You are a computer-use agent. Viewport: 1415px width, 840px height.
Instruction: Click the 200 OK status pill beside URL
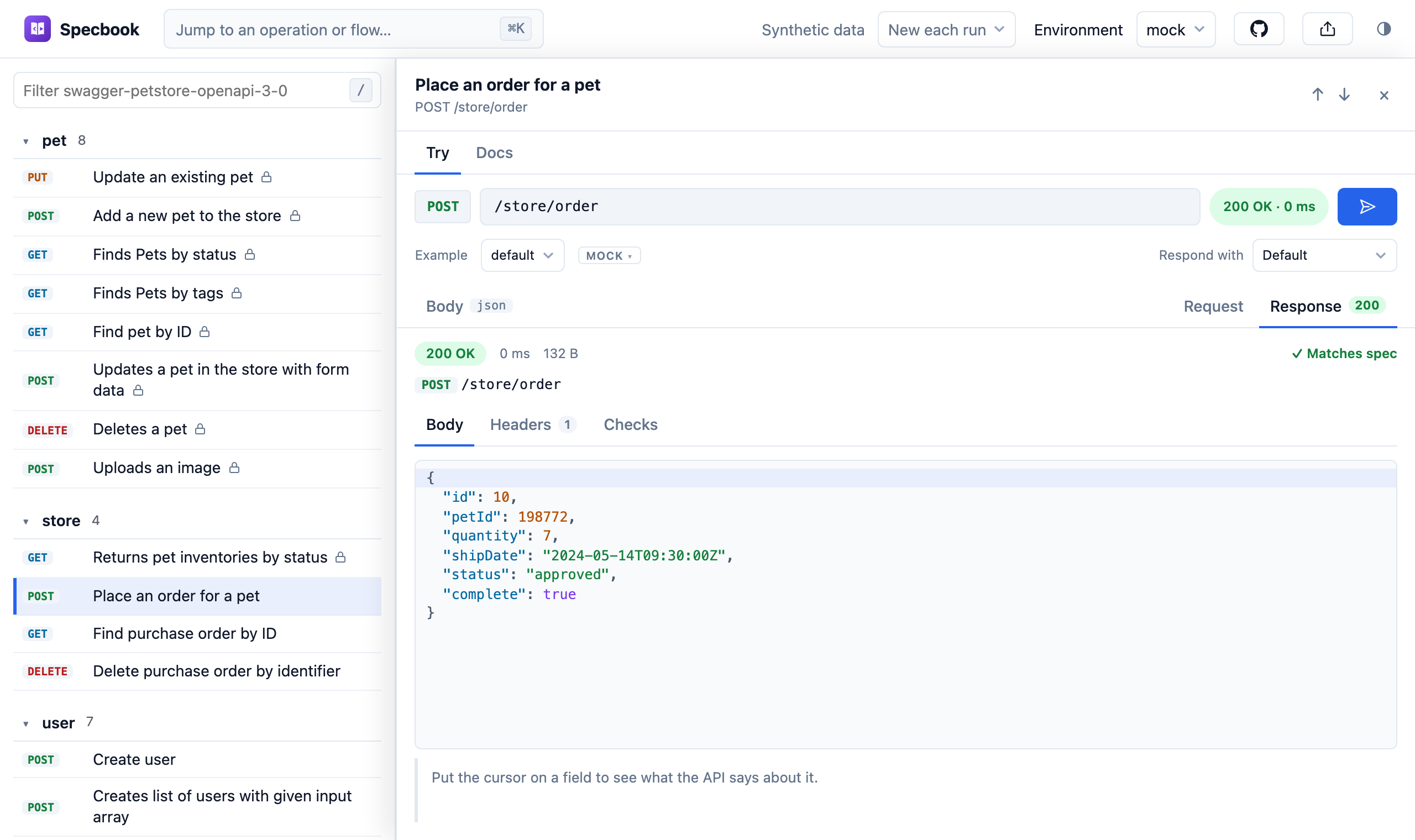pyautogui.click(x=1268, y=207)
